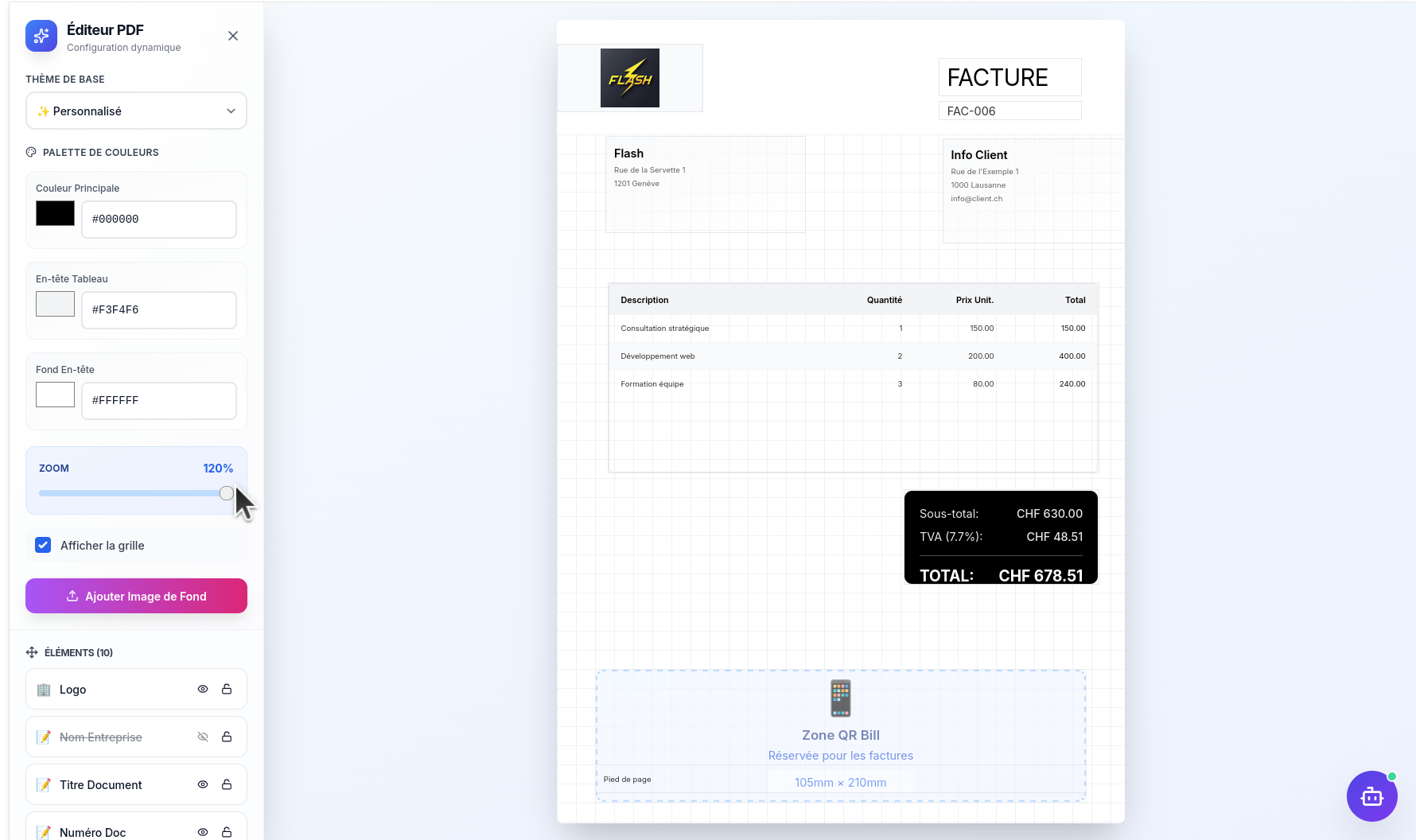Viewport: 1416px width, 840px height.
Task: Lock the Titre Document element
Action: [x=227, y=784]
